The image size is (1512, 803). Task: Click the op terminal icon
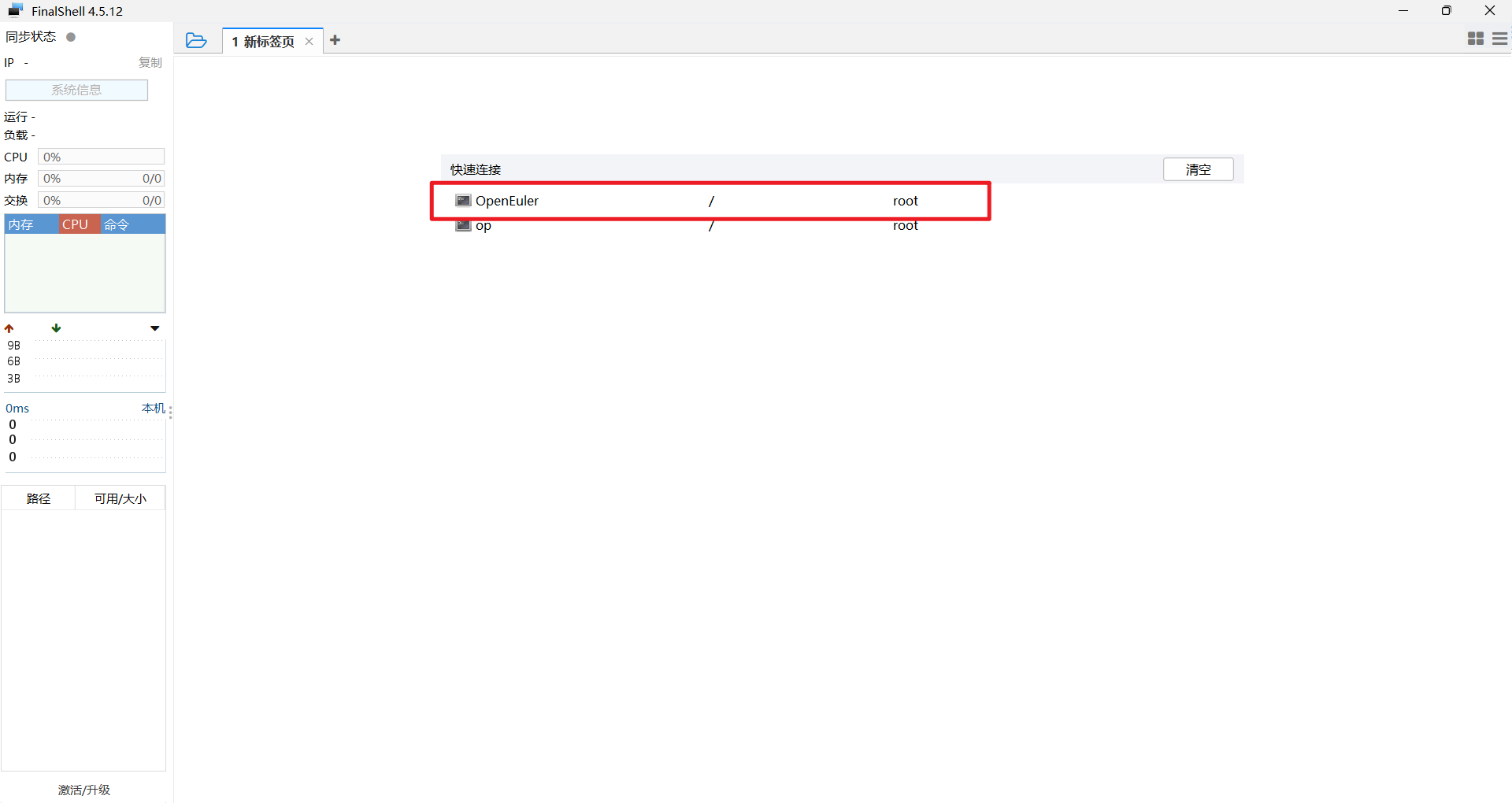pyautogui.click(x=463, y=226)
